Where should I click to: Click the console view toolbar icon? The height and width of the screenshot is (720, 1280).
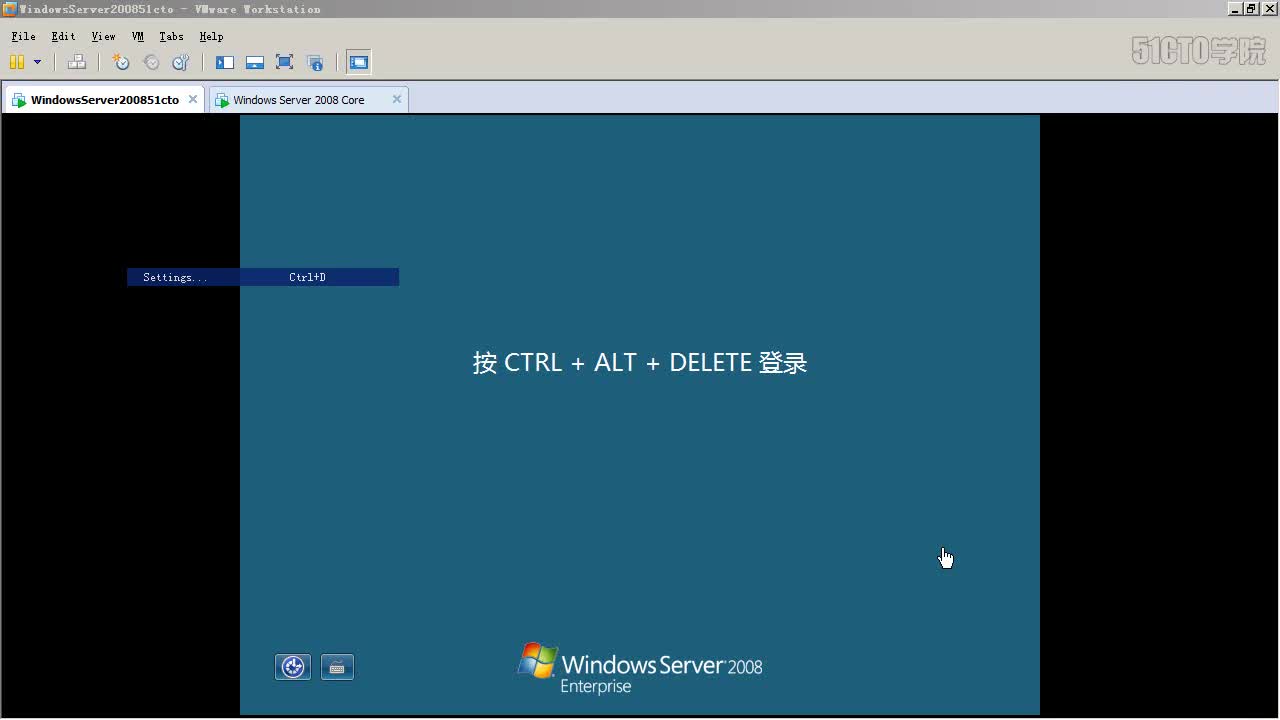(359, 62)
